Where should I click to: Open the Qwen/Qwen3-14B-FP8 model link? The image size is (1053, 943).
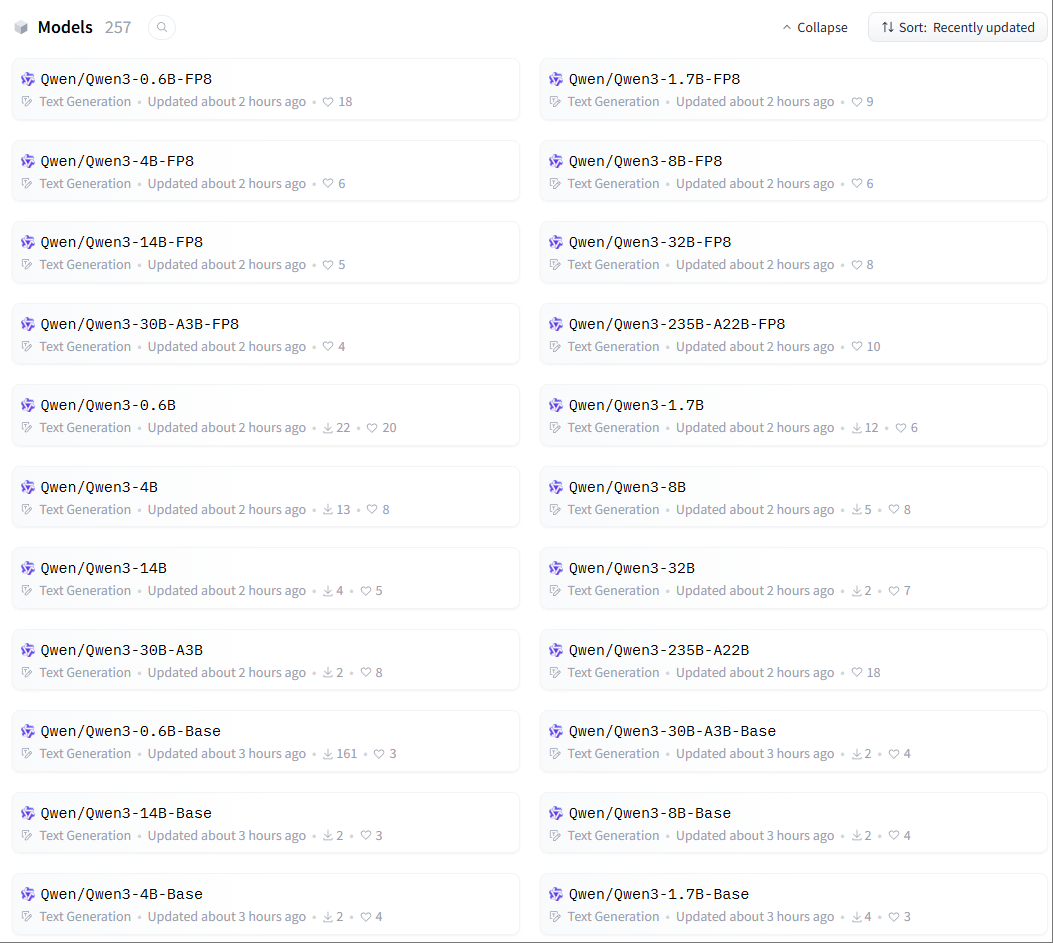coord(122,242)
